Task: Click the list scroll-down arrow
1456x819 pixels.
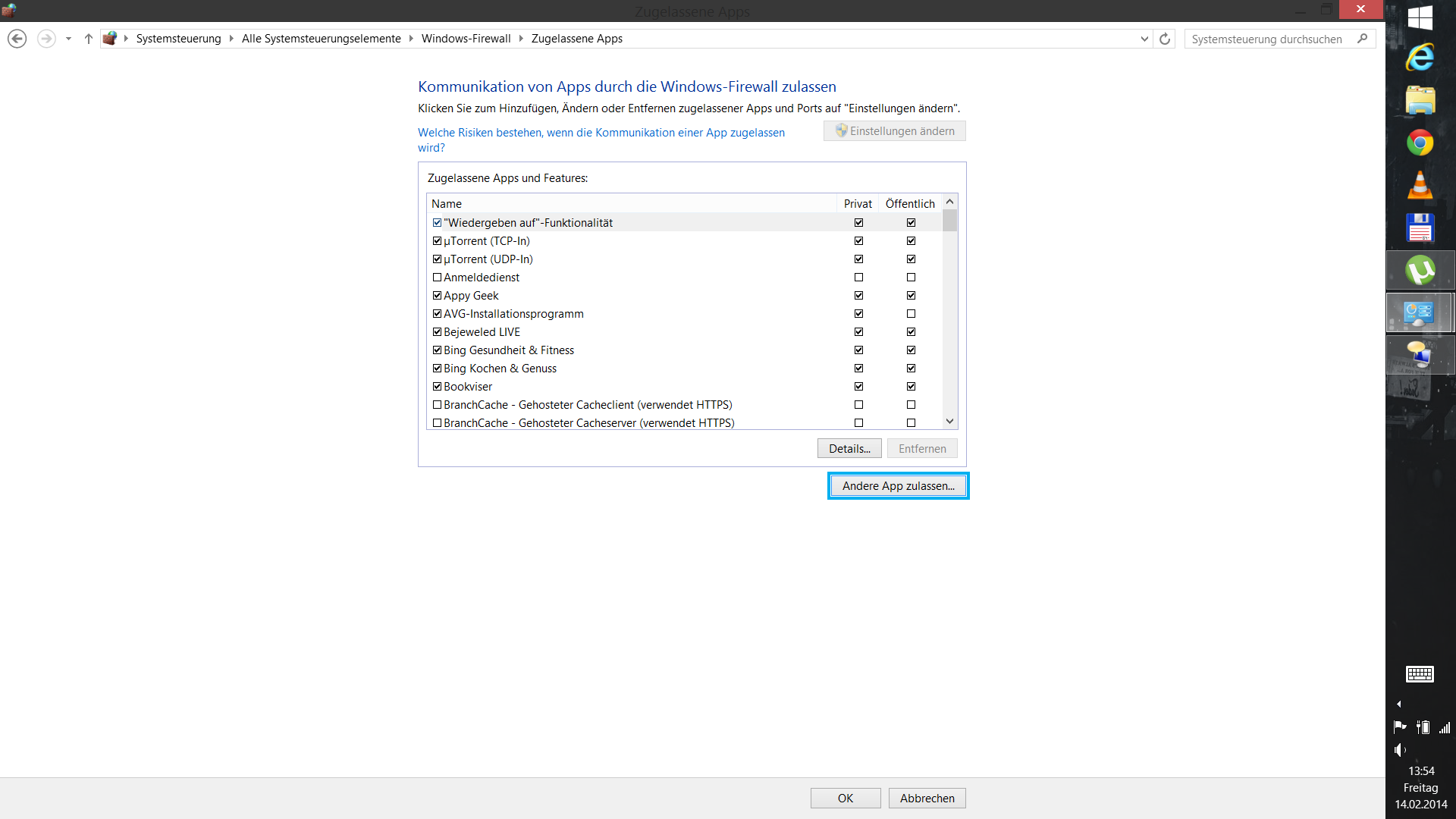Action: point(949,422)
